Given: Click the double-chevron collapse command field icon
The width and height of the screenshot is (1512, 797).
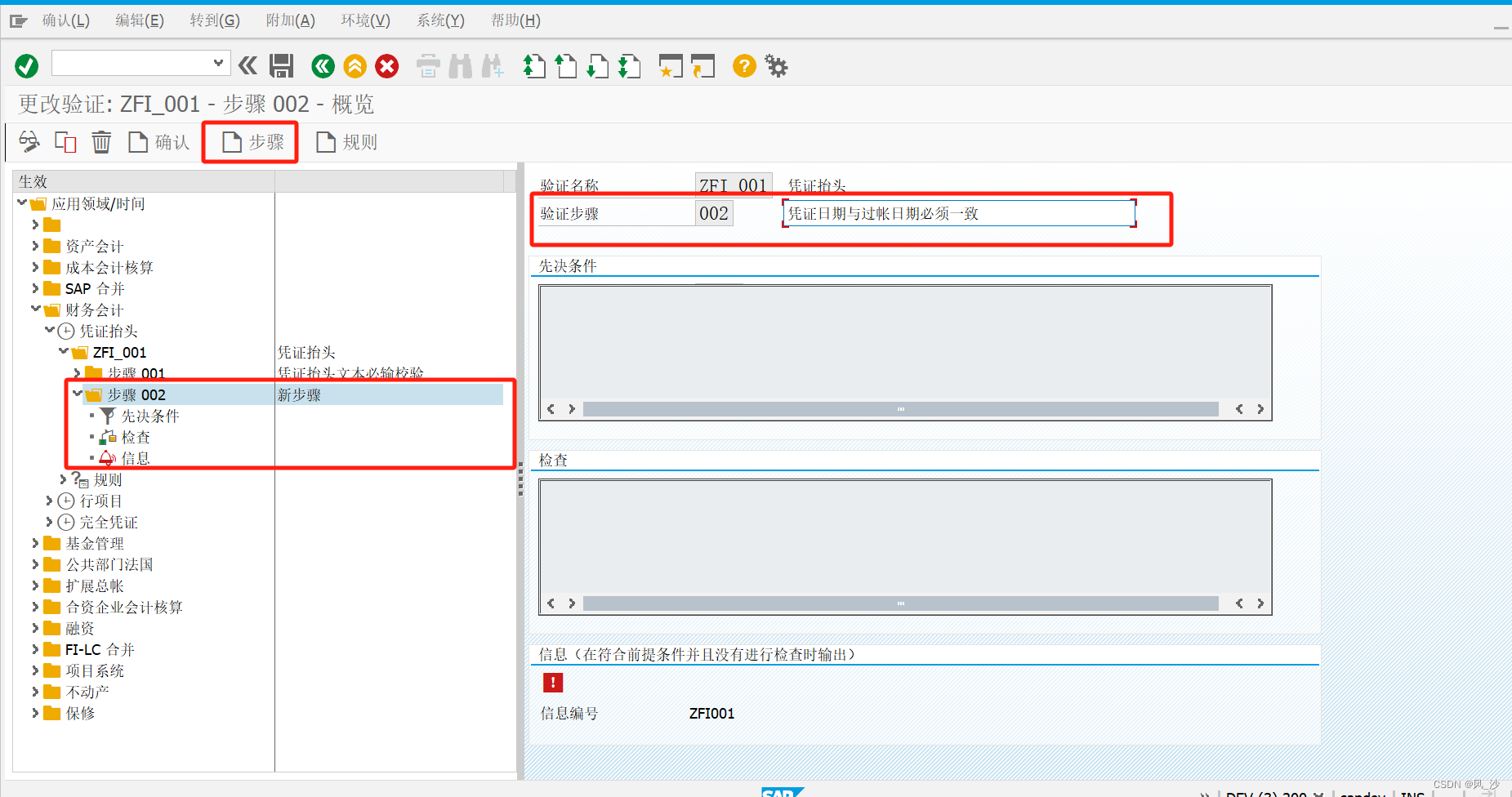Looking at the screenshot, I should coord(248,65).
